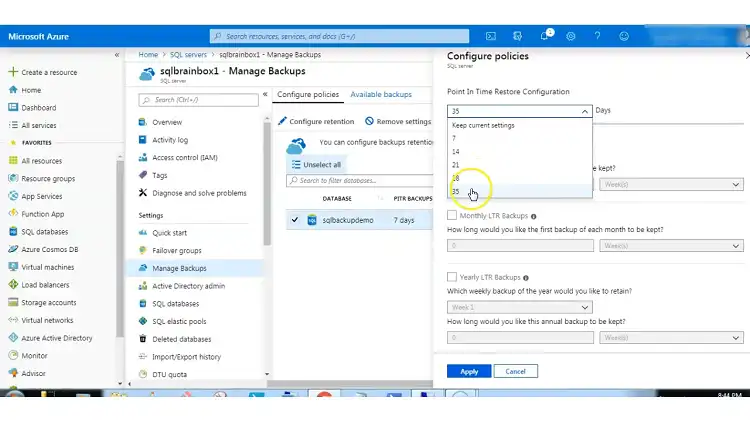Open App Services in the sidebar
Screen dimensions: 750x421
pos(42,196)
